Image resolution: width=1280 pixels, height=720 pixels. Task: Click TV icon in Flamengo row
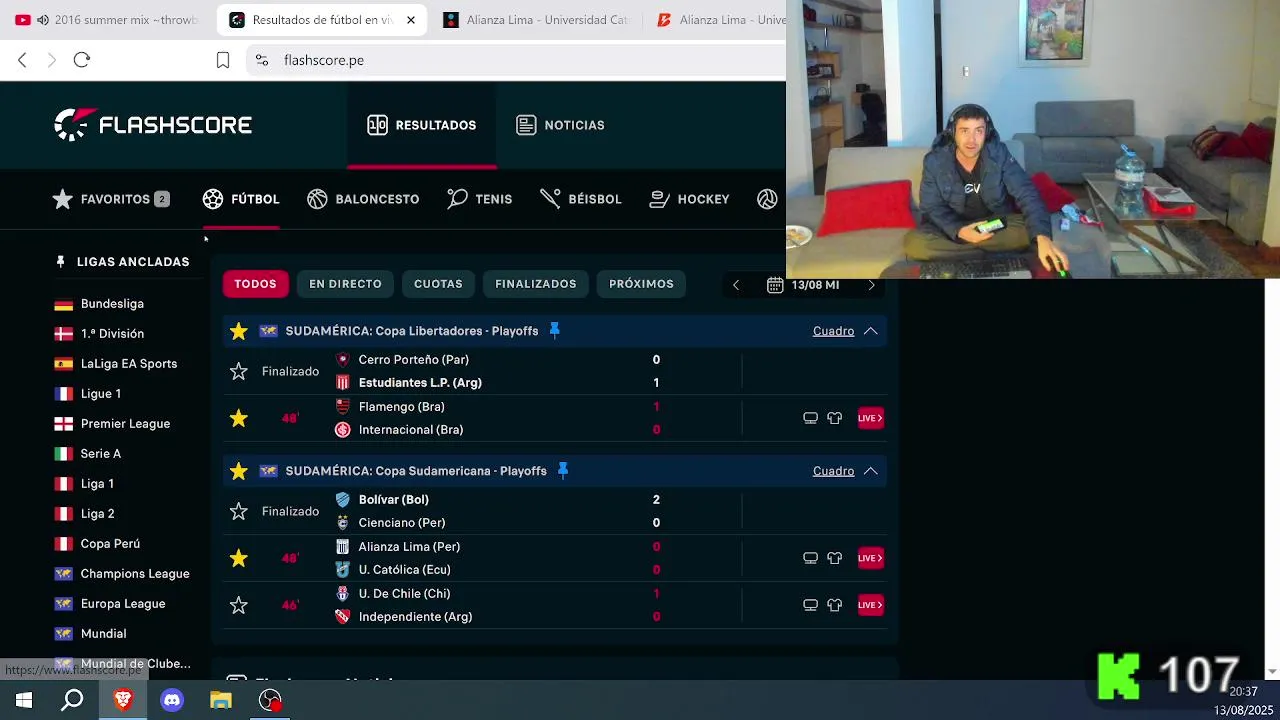tap(810, 418)
